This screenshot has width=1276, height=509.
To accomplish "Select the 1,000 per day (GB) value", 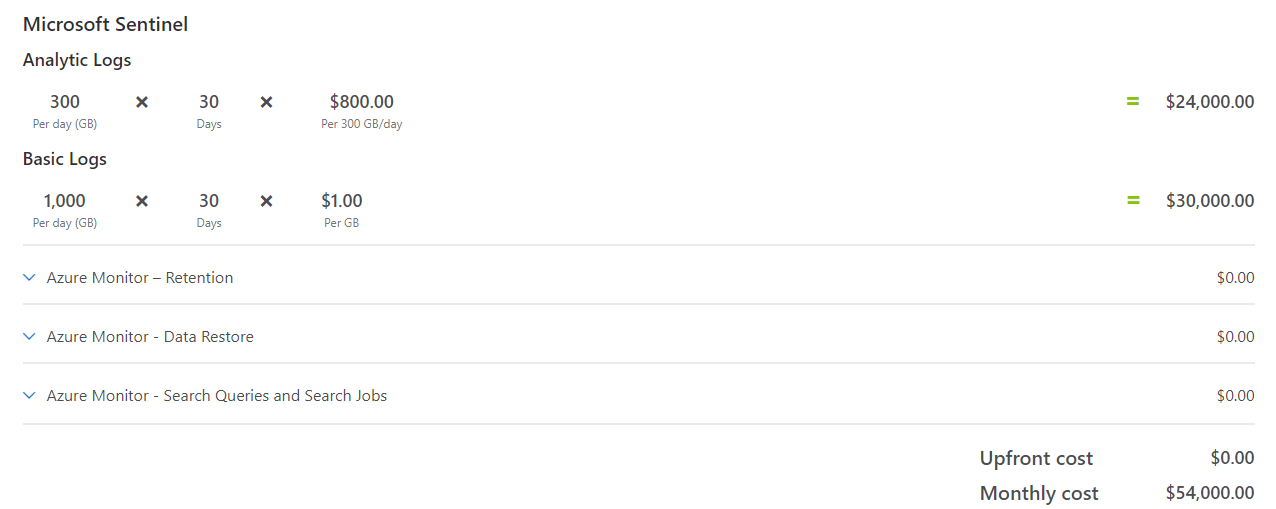I will click(x=65, y=201).
